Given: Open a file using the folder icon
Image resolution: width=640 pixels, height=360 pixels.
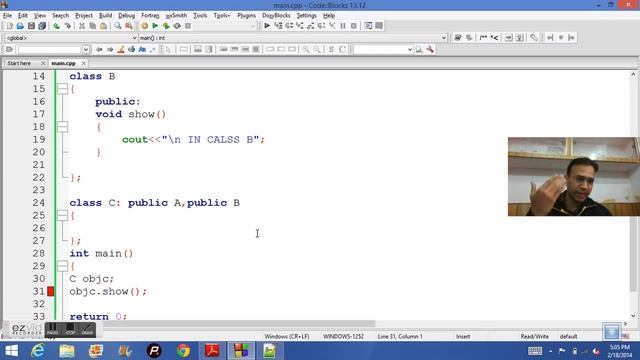Looking at the screenshot, I should [20, 26].
